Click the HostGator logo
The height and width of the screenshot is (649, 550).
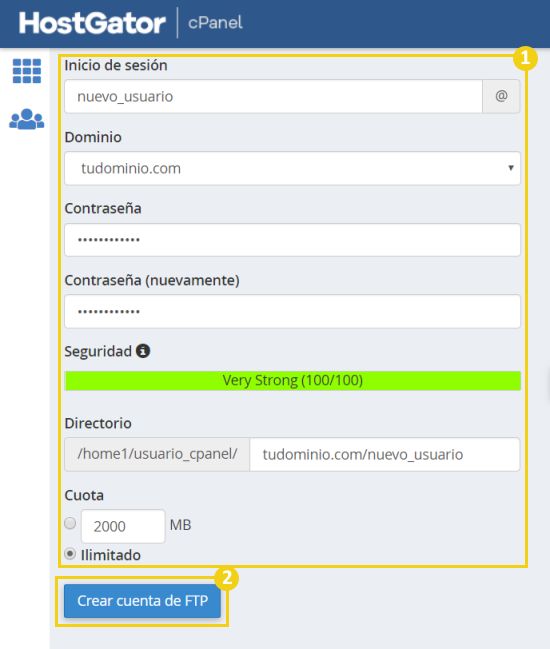tap(92, 23)
